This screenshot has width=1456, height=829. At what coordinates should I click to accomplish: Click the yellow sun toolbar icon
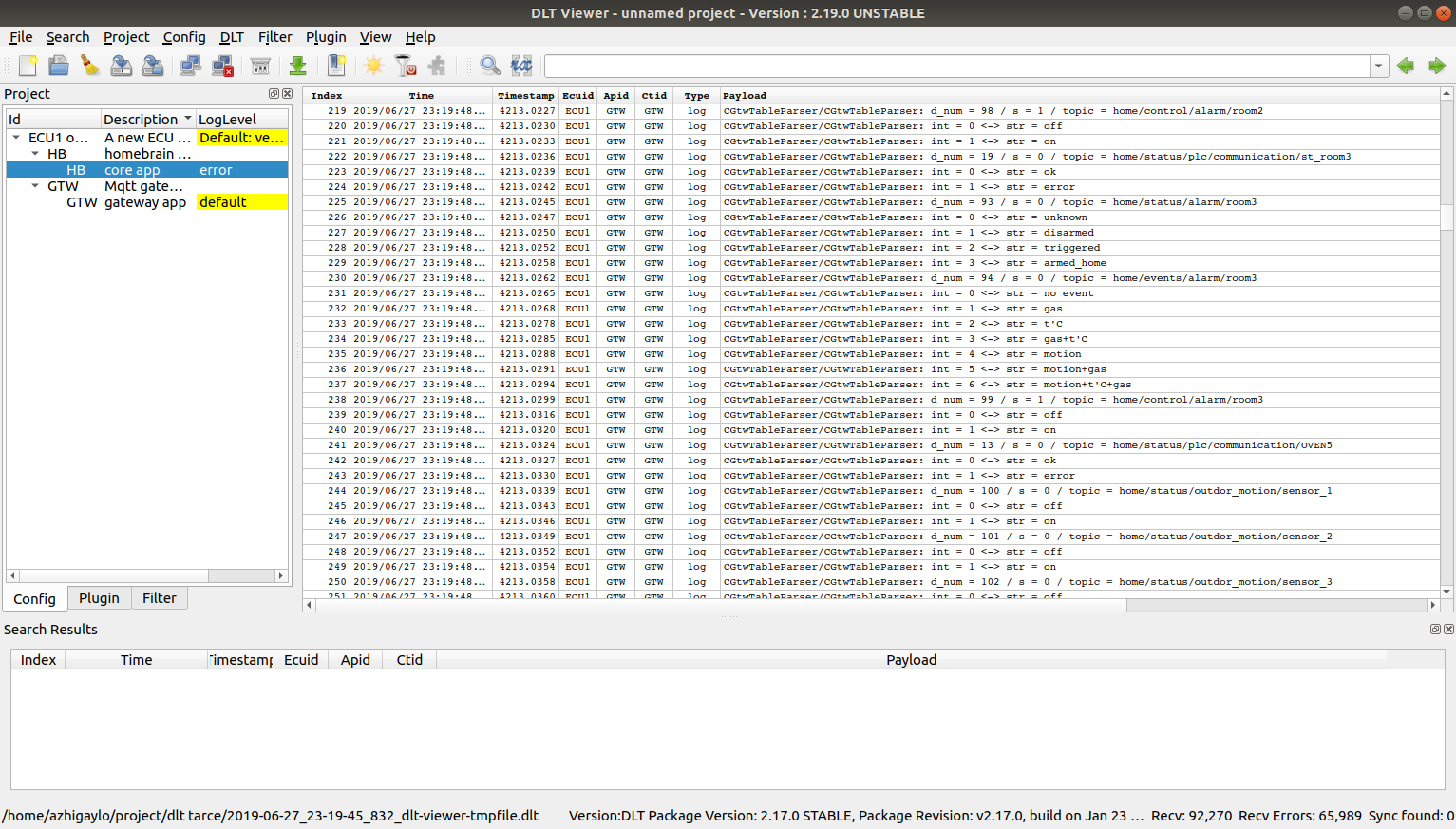374,66
